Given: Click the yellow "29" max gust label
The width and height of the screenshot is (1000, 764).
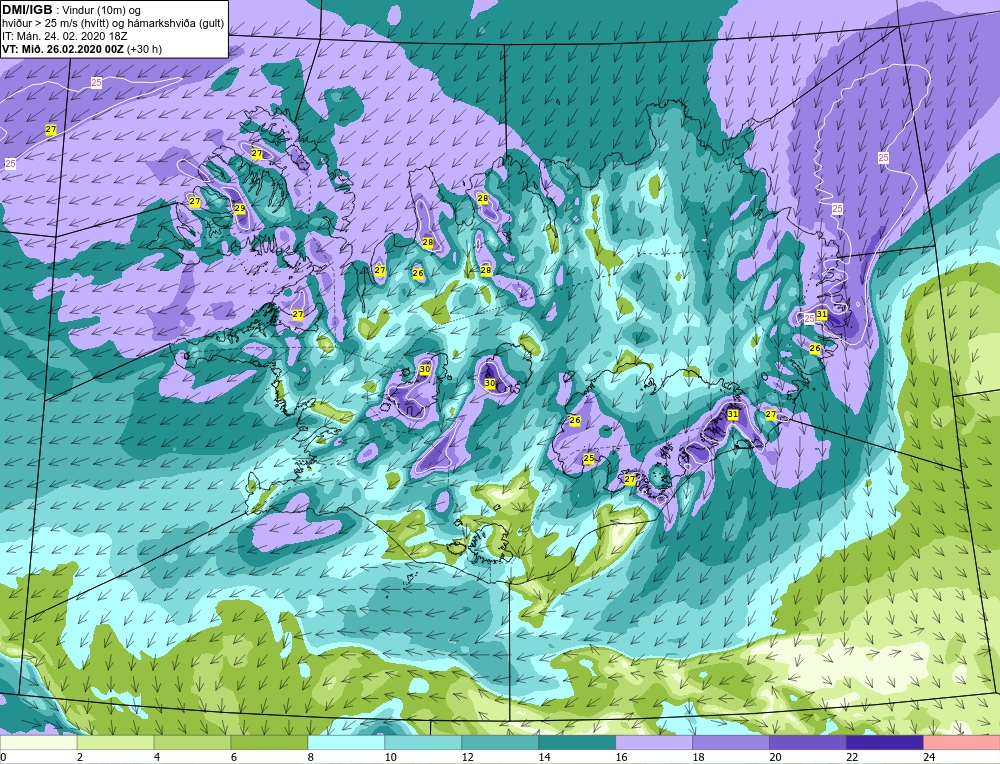Looking at the screenshot, I should (x=240, y=208).
